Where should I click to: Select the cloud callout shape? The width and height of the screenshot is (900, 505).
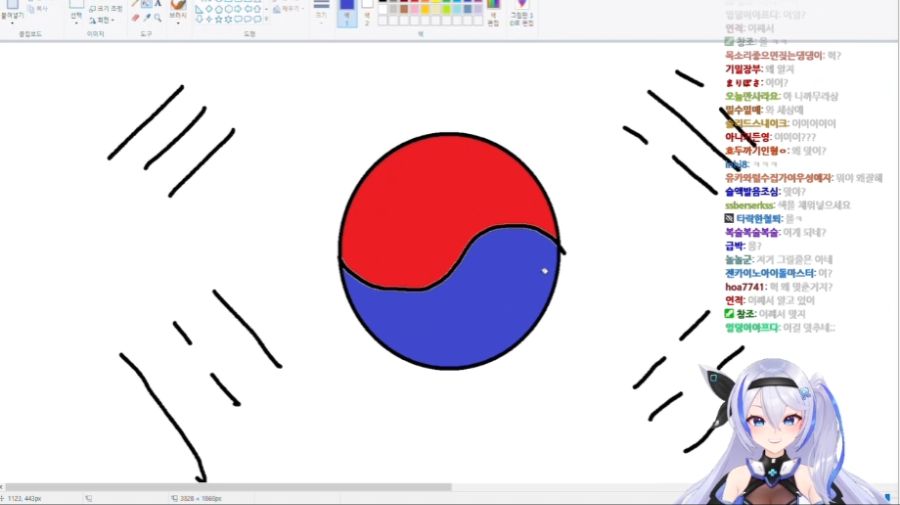pos(257,19)
